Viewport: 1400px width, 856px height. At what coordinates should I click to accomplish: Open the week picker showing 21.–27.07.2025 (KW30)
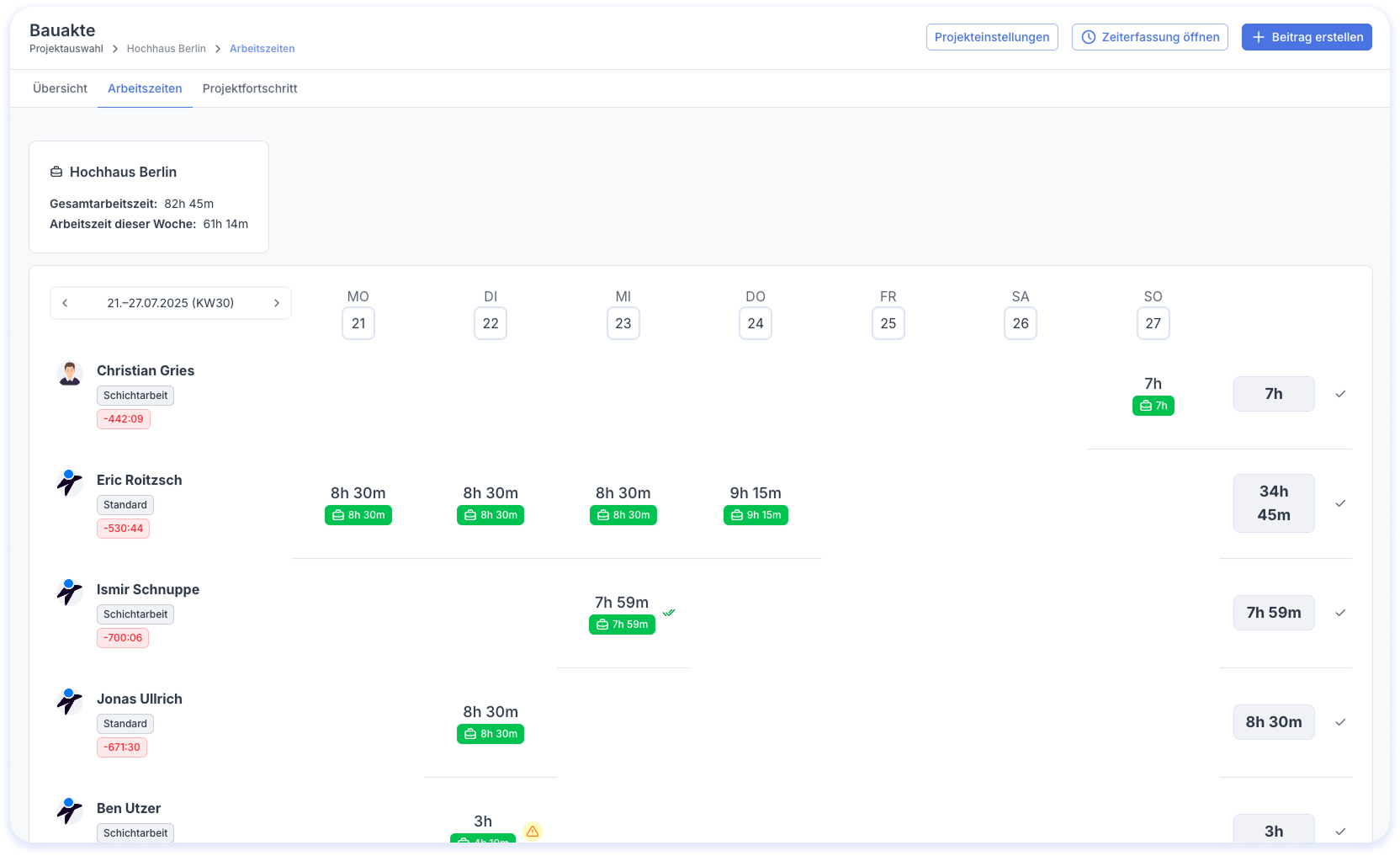click(171, 303)
